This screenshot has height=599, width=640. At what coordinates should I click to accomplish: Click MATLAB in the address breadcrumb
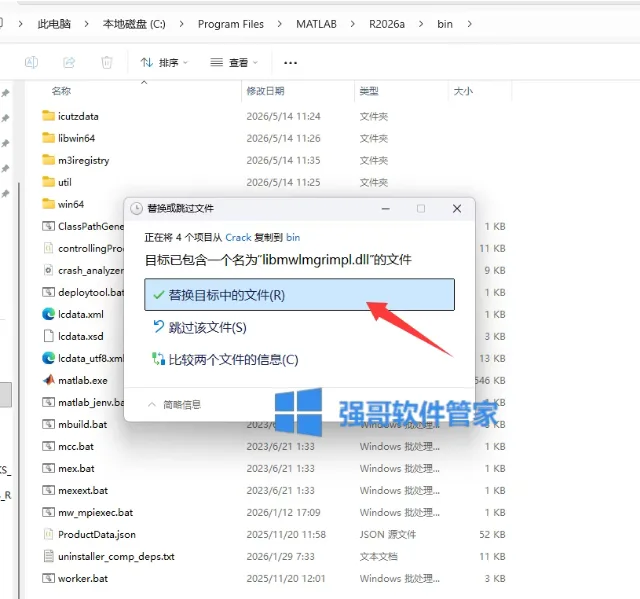[316, 24]
